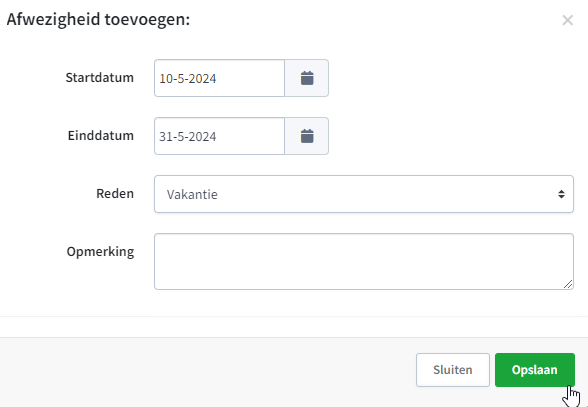Screen dimensions: 588x407
Task: Place cursor in the 31-5-2024 date text
Action: [188, 137]
